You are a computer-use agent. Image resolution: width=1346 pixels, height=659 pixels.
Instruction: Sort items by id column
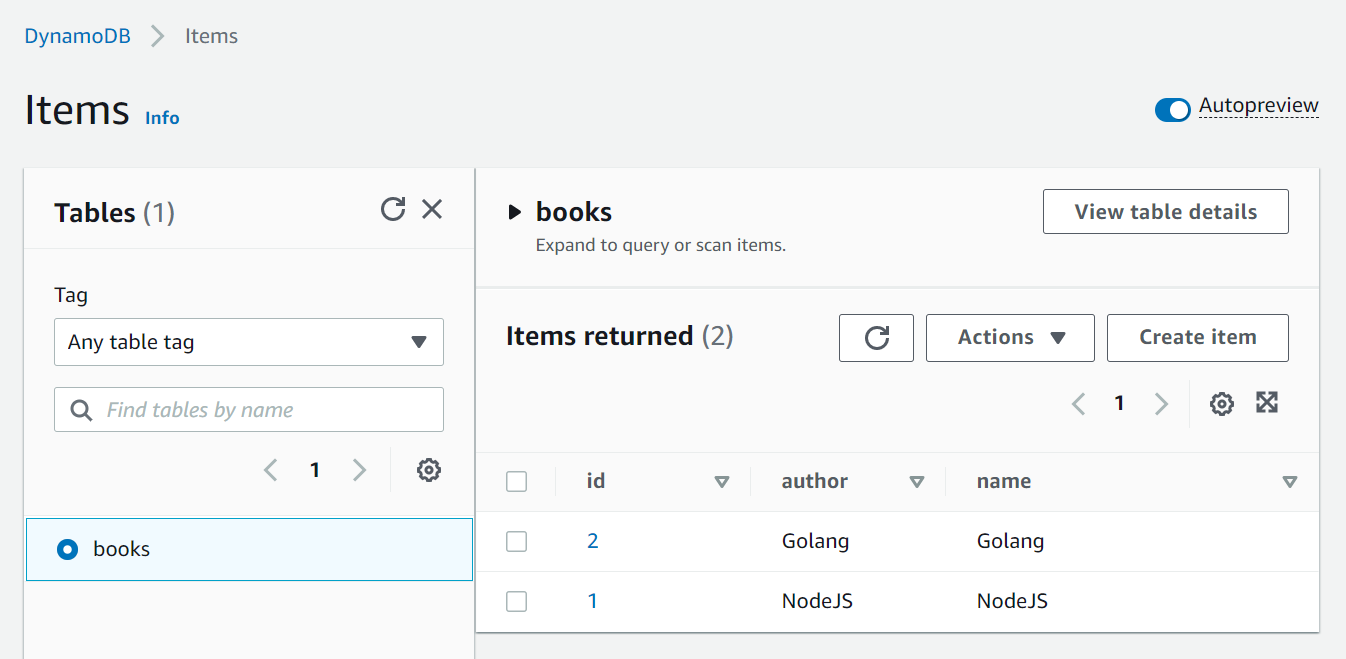coord(722,482)
